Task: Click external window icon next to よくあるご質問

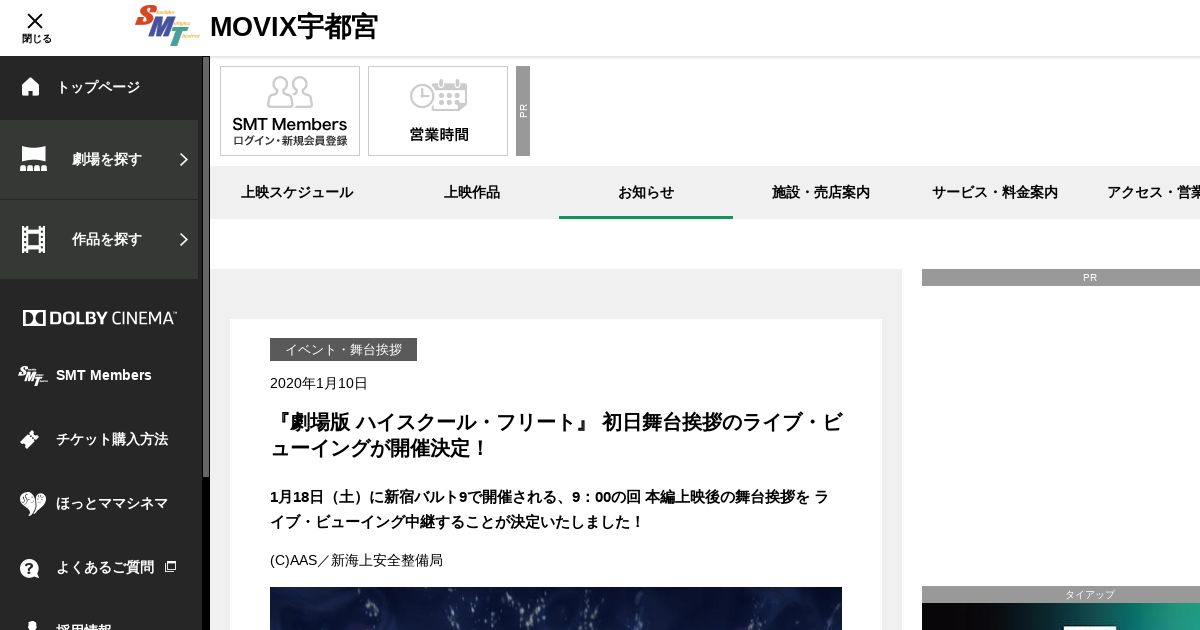Action: click(x=170, y=566)
